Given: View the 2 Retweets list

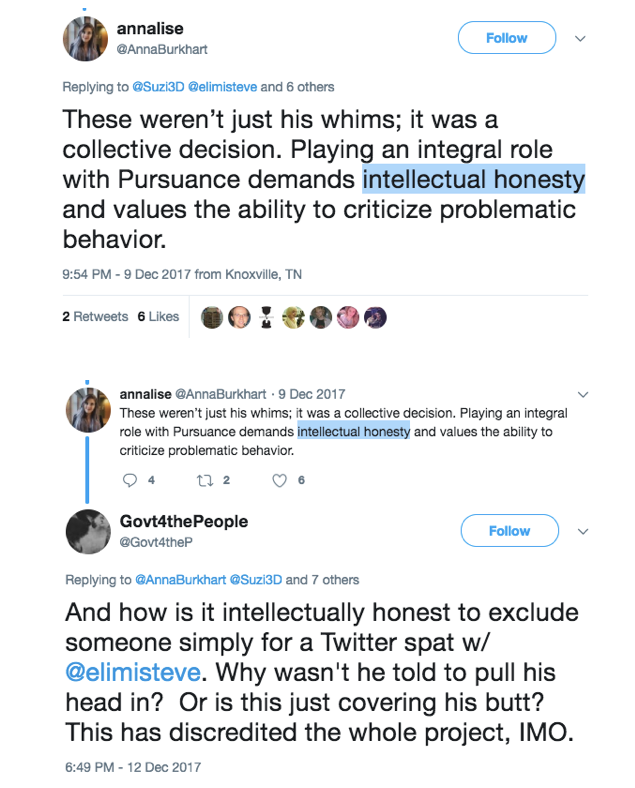Looking at the screenshot, I should 95,317.
